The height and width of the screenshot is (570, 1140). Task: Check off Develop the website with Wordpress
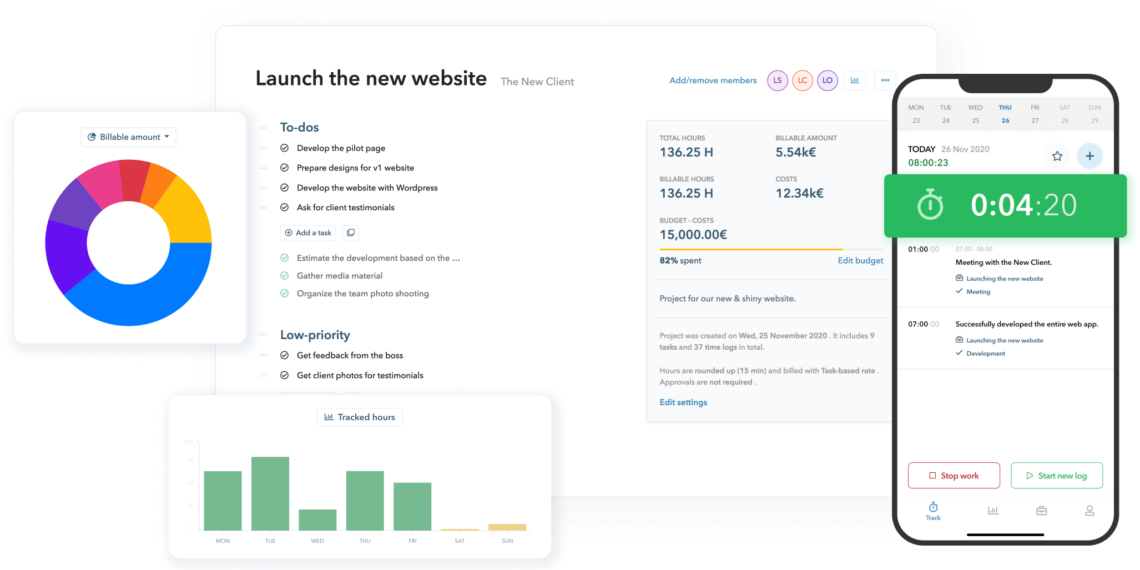point(284,188)
